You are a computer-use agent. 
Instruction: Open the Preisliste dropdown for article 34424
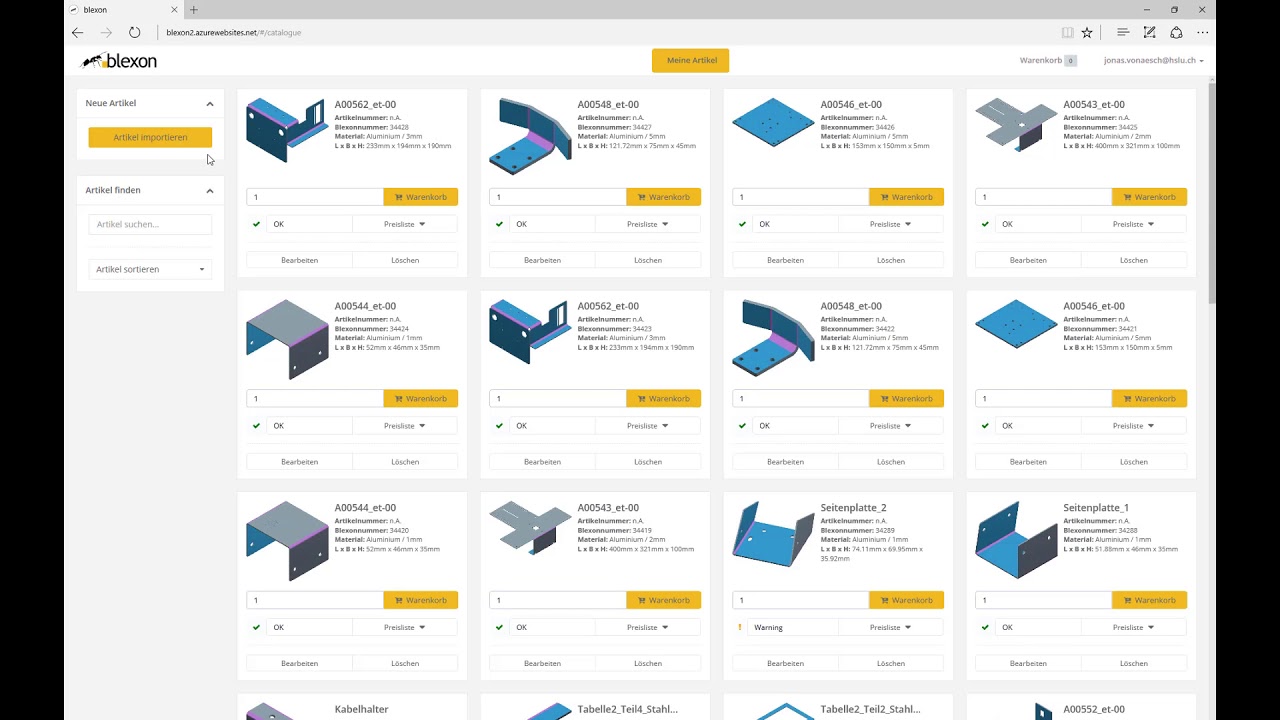click(405, 426)
